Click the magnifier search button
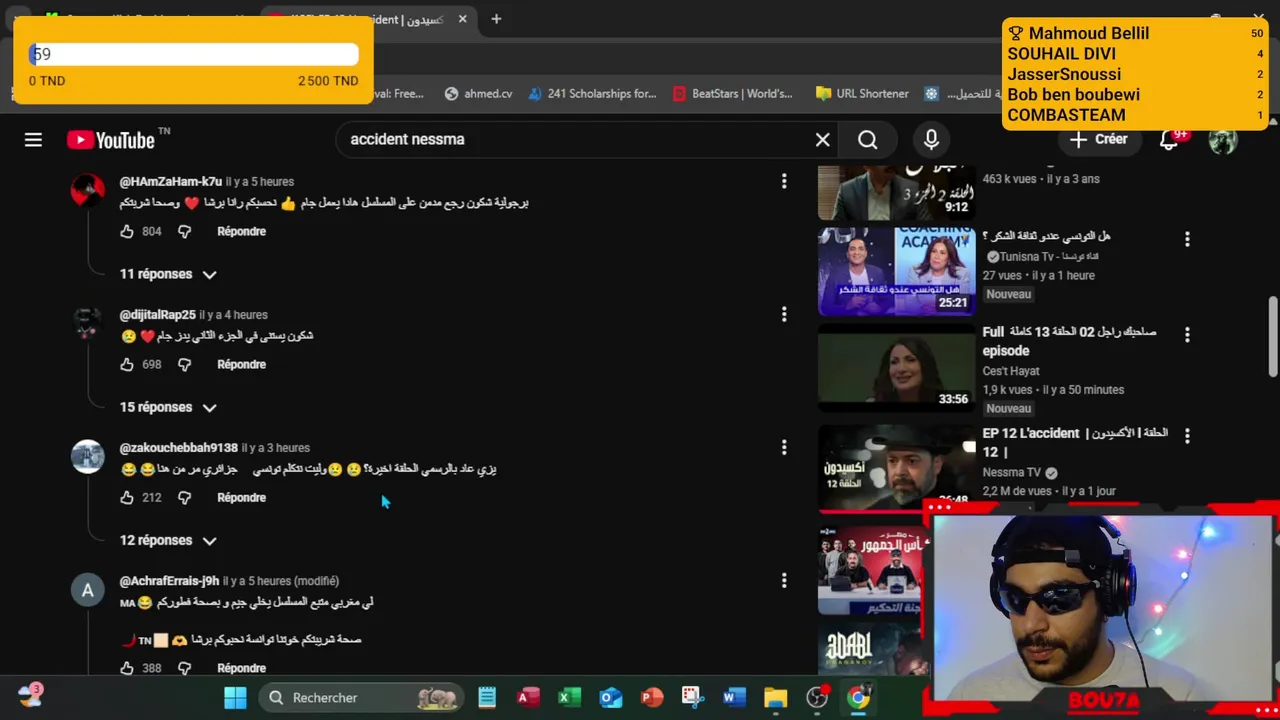Image resolution: width=1280 pixels, height=720 pixels. pos(868,140)
